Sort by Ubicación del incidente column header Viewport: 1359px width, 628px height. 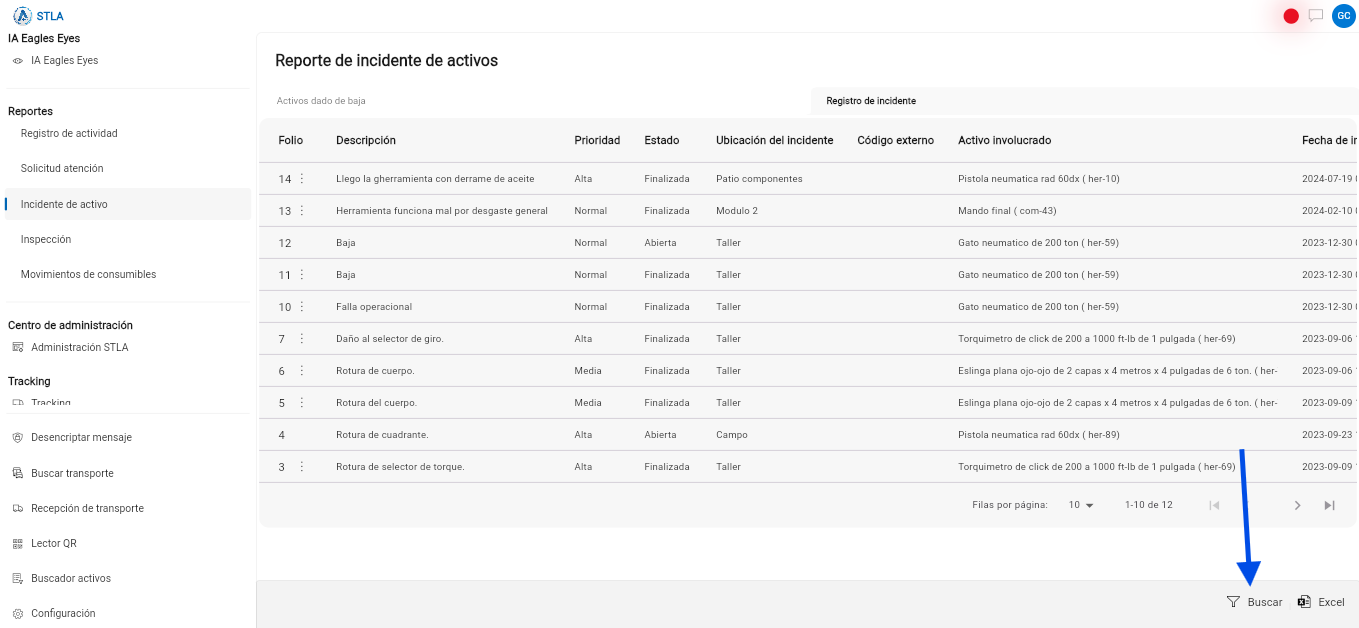point(774,140)
